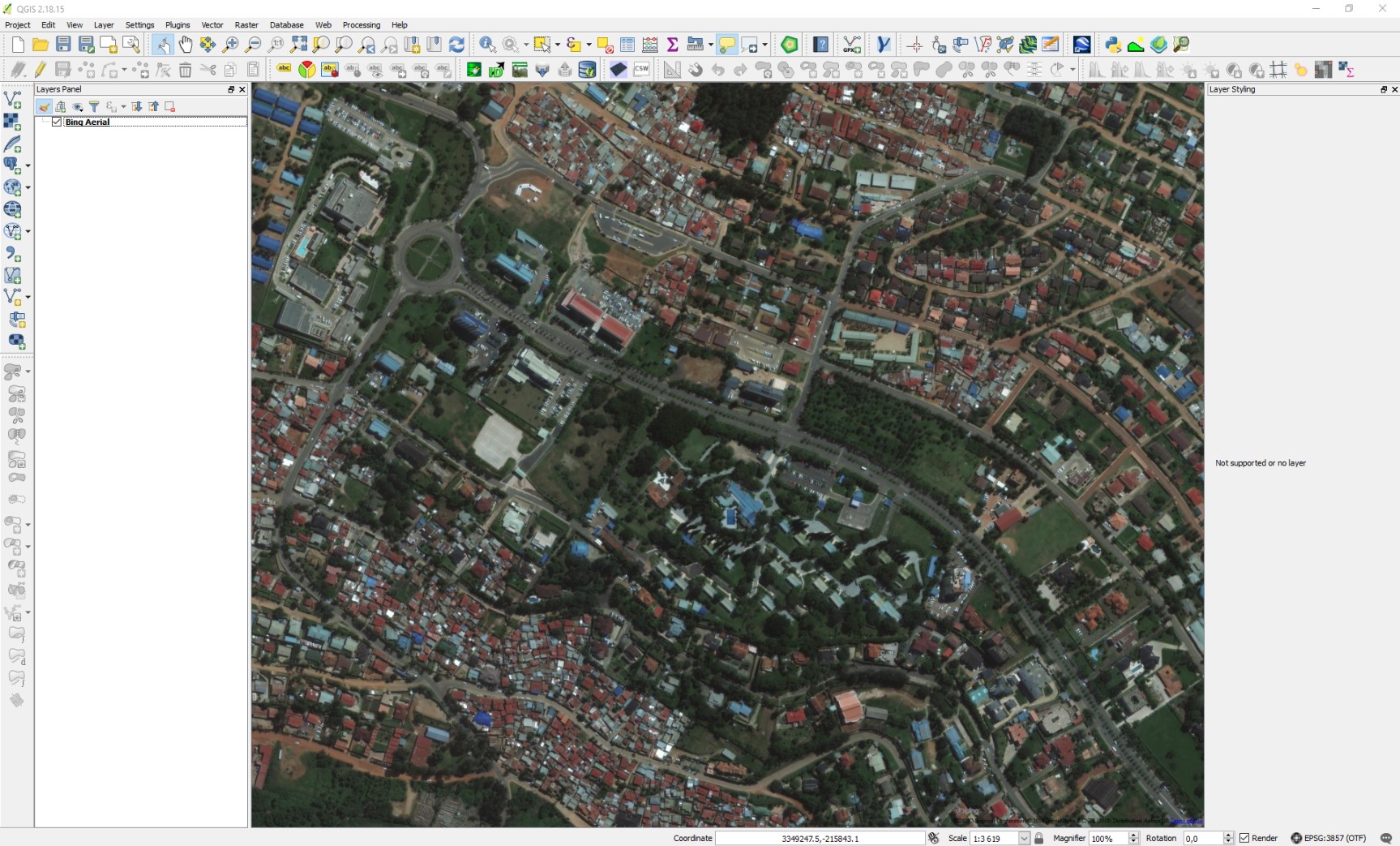
Task: Uncheck the Bing Aerial layer visibility
Action: point(57,122)
